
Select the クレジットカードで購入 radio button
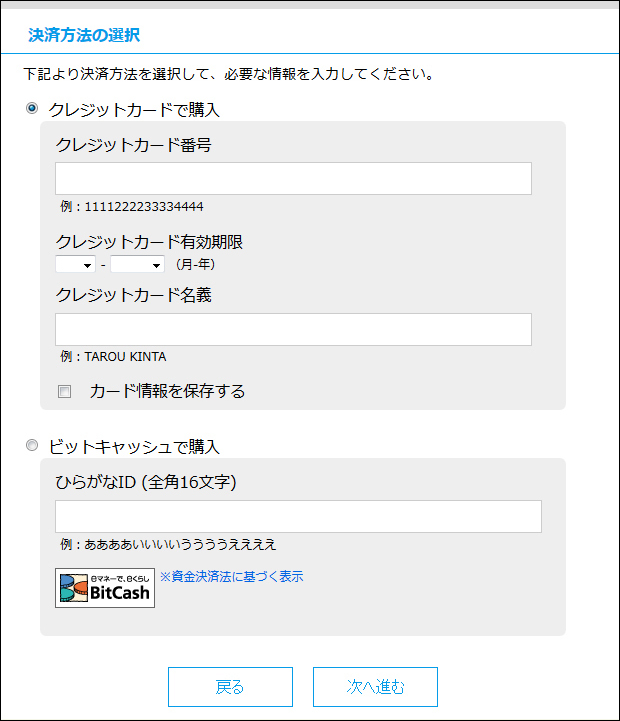32,109
